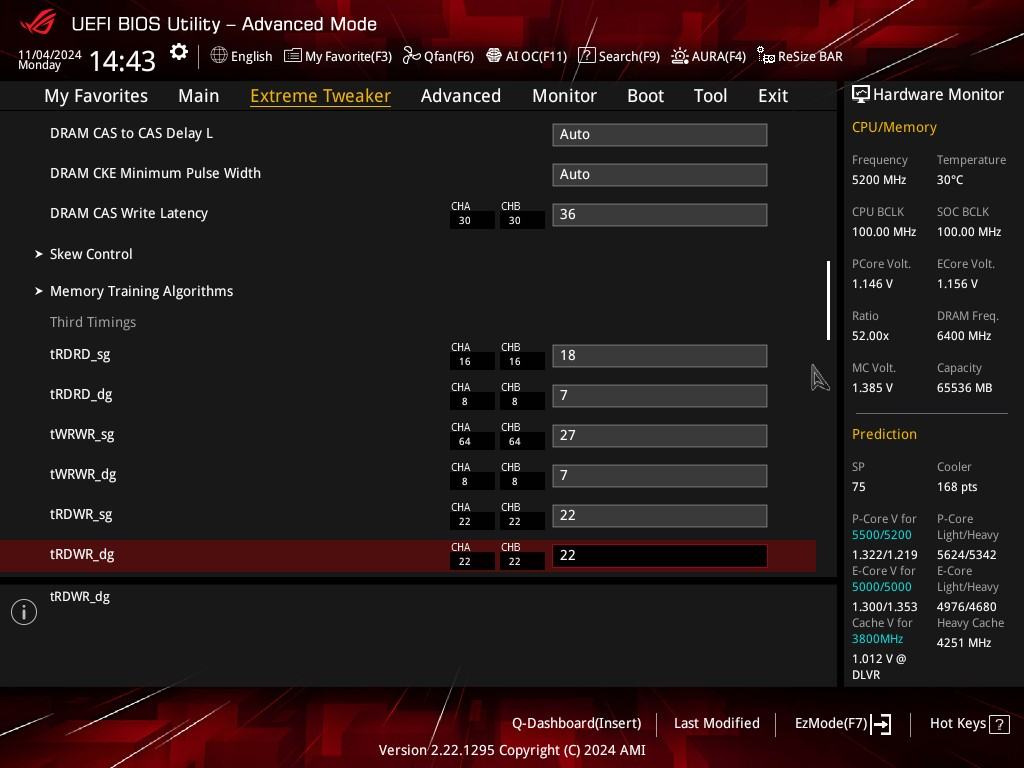Switch to the Main tab
This screenshot has height=768, width=1024.
pos(199,96)
